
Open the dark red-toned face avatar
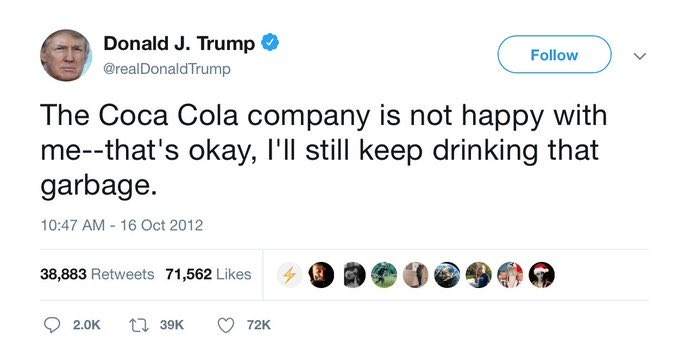(x=321, y=275)
